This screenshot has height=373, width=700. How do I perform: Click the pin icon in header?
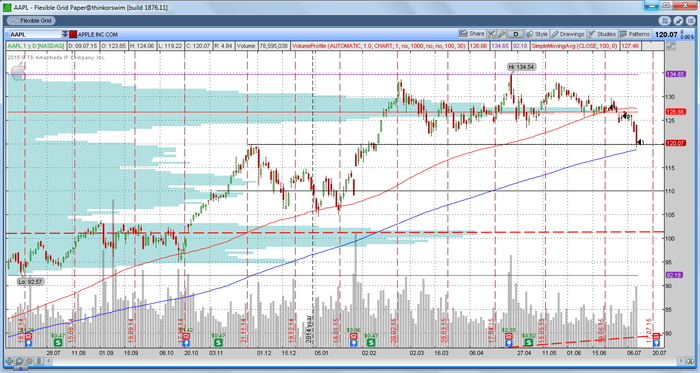678,21
